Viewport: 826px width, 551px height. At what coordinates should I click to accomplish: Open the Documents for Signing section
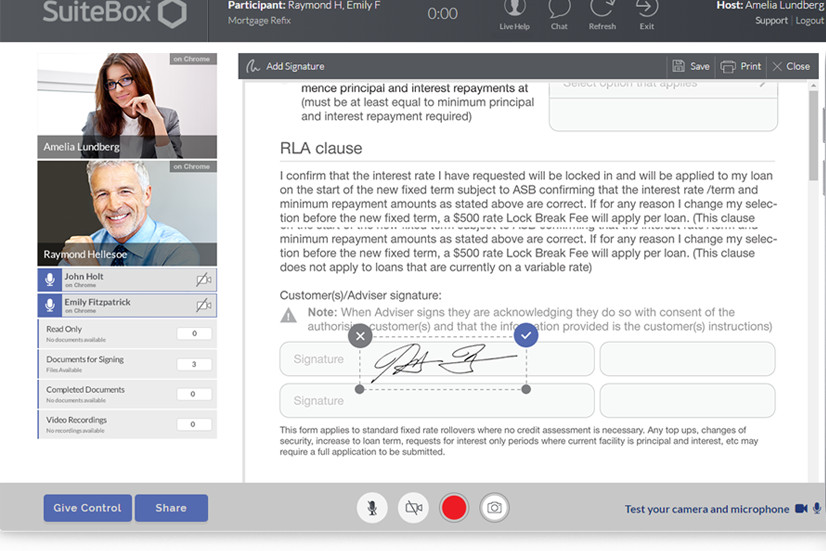tap(127, 364)
